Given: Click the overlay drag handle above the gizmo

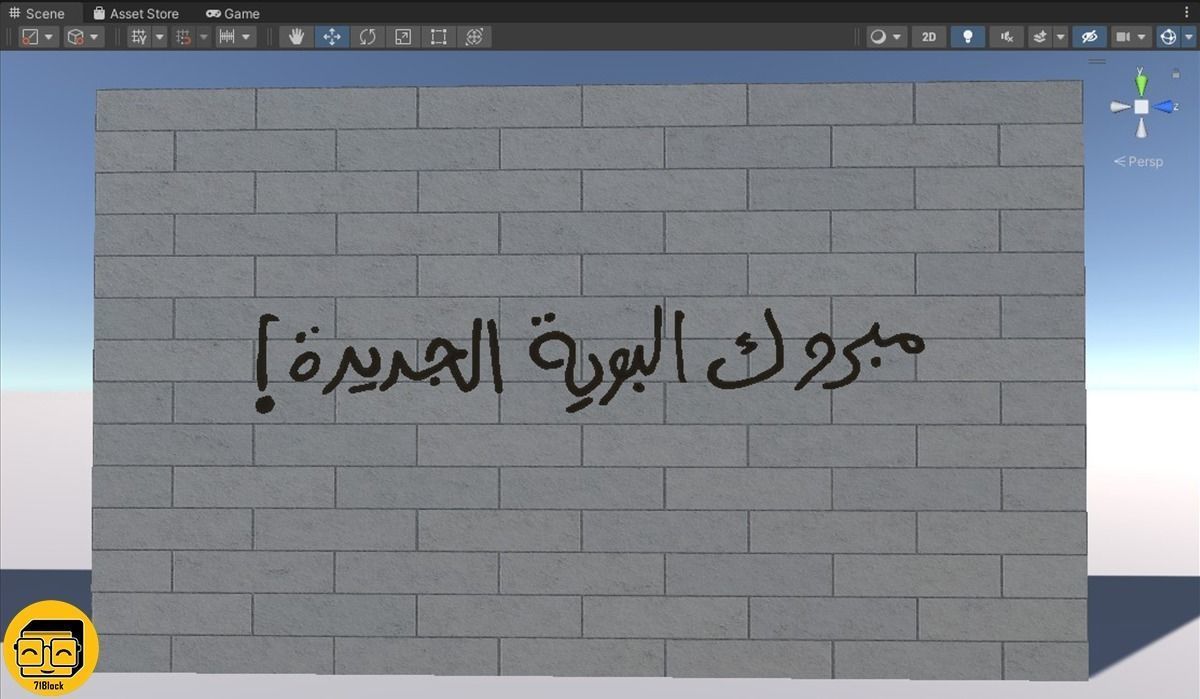Looking at the screenshot, I should pyautogui.click(x=1097, y=61).
